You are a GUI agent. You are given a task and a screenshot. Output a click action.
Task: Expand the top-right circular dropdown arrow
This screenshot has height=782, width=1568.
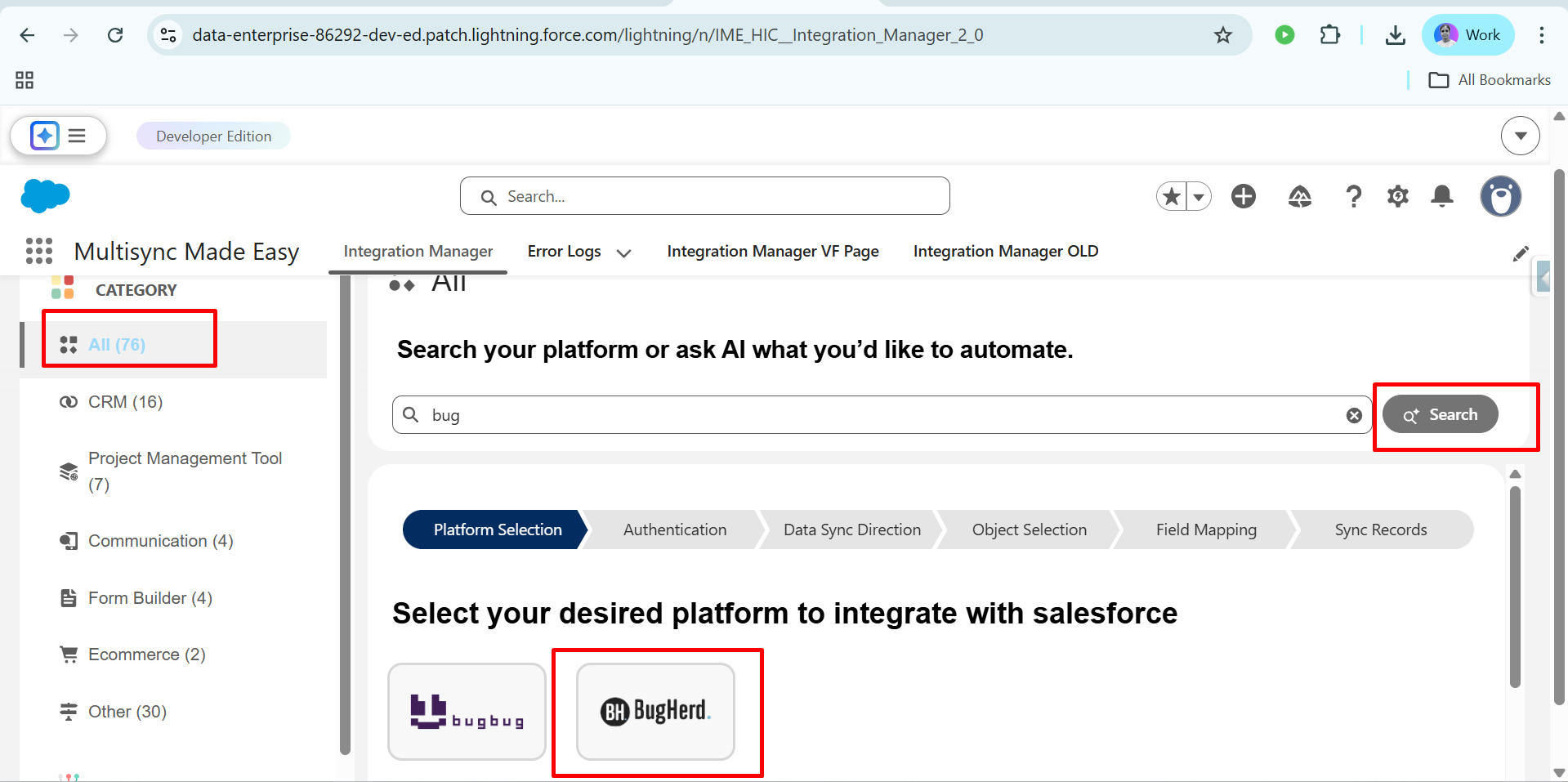[x=1520, y=136]
